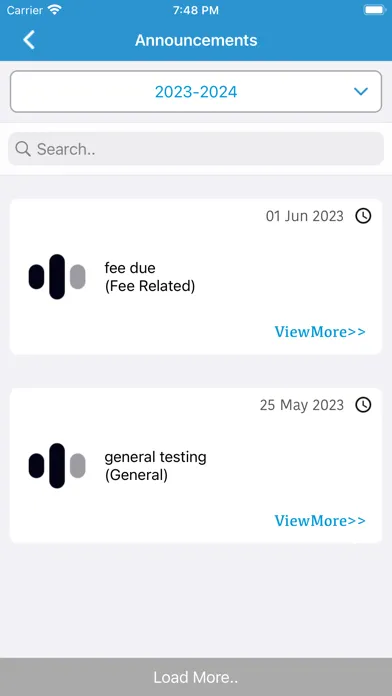Tap the Announcements header title
392x696 pixels.
coord(196,40)
